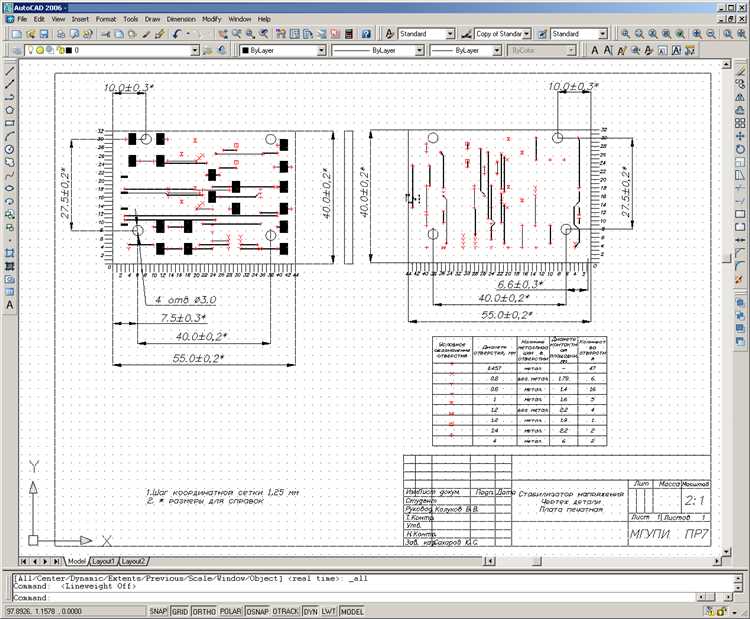The width and height of the screenshot is (750, 619).
Task: Click the Multiline Text 'A' icon at left toolbar bottom
Action: click(x=9, y=304)
